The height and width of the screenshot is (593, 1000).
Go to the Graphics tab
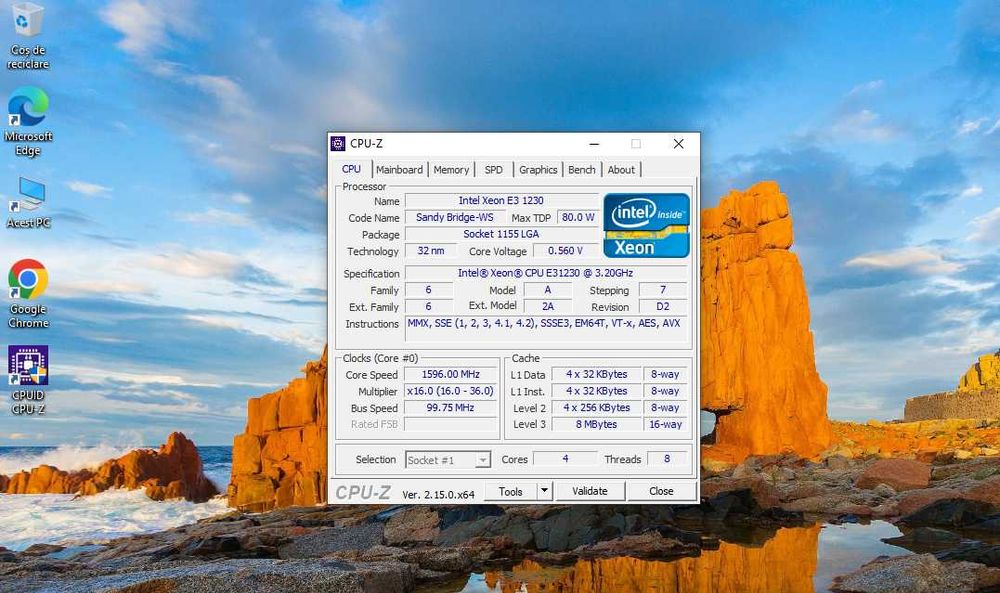pos(538,170)
